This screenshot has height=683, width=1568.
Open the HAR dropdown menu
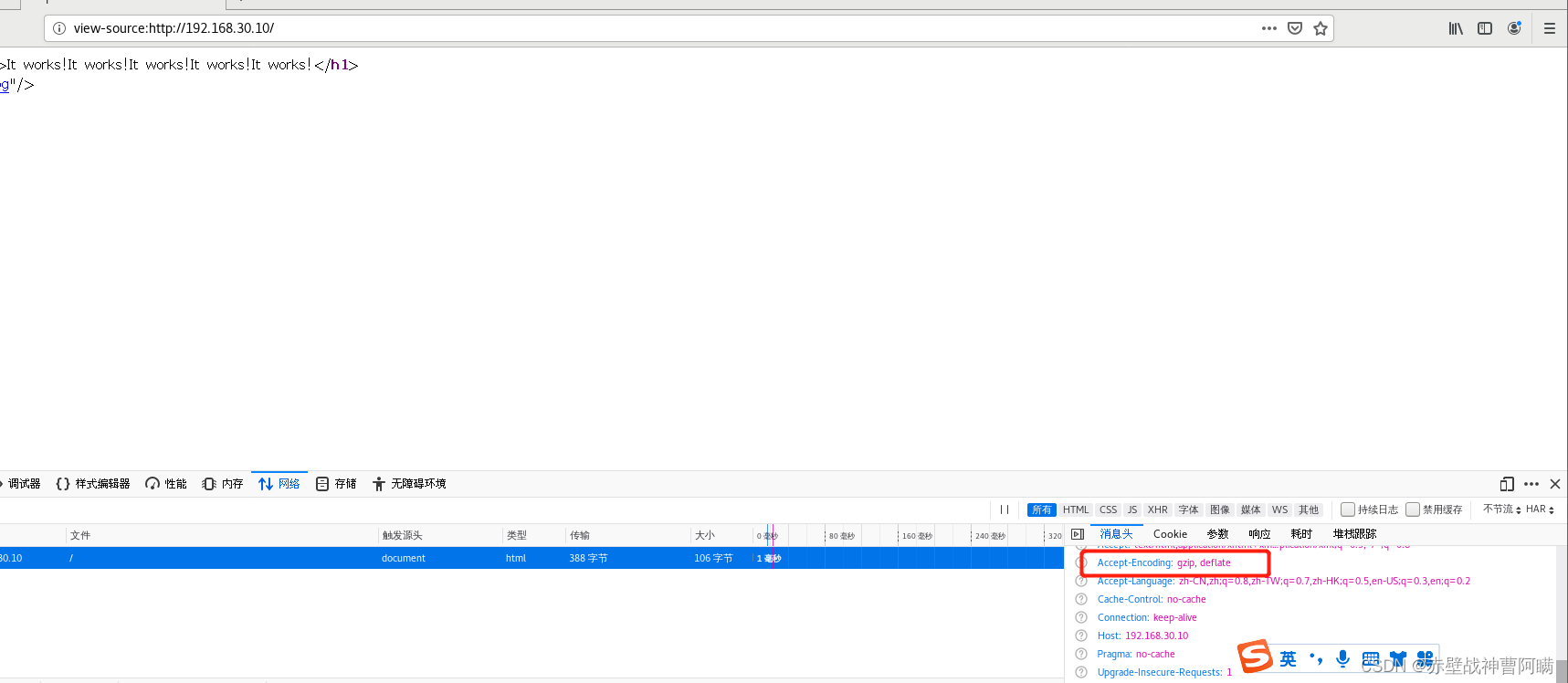(x=1540, y=510)
